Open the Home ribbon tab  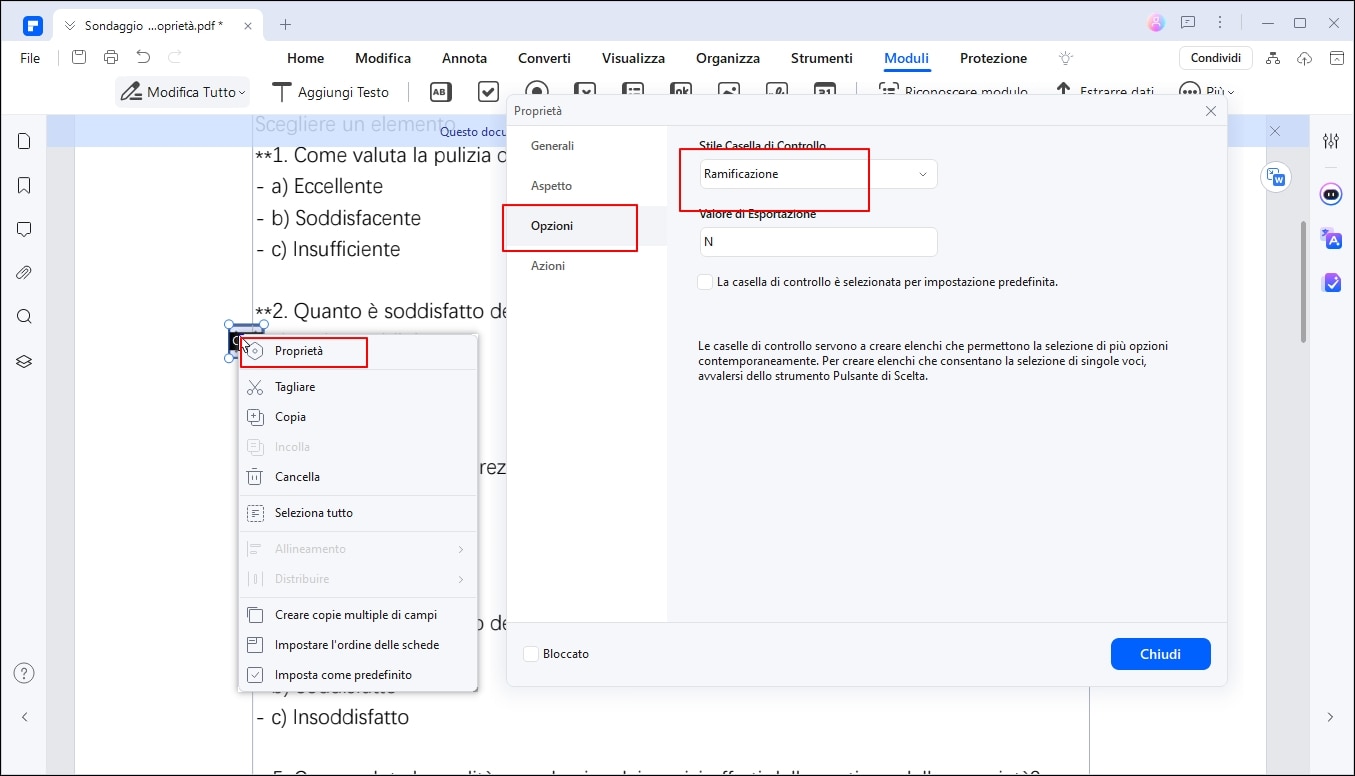pos(306,58)
